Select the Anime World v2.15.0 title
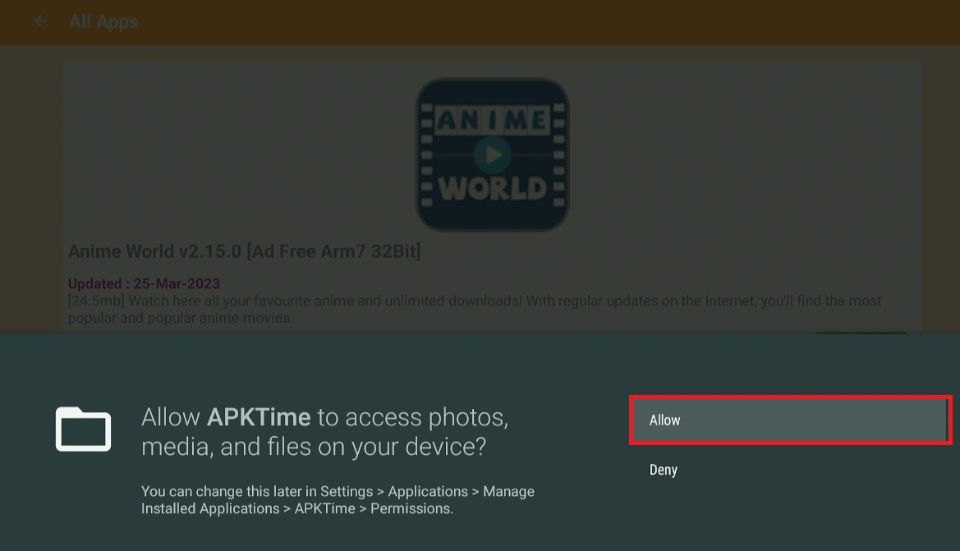Screen dimensions: 960x551 244,252
